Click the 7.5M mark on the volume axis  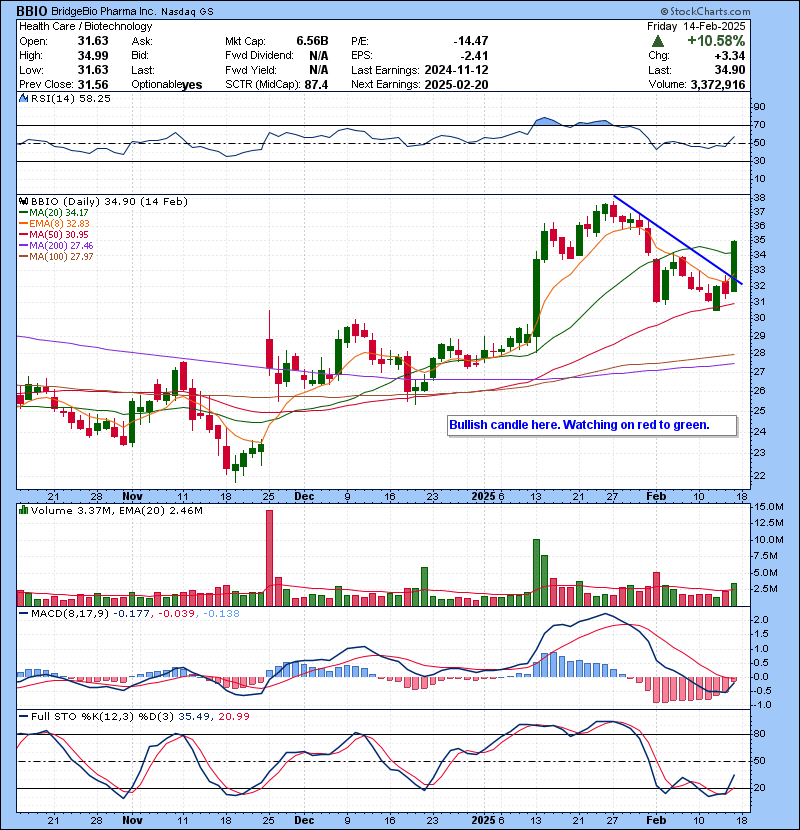[x=766, y=556]
